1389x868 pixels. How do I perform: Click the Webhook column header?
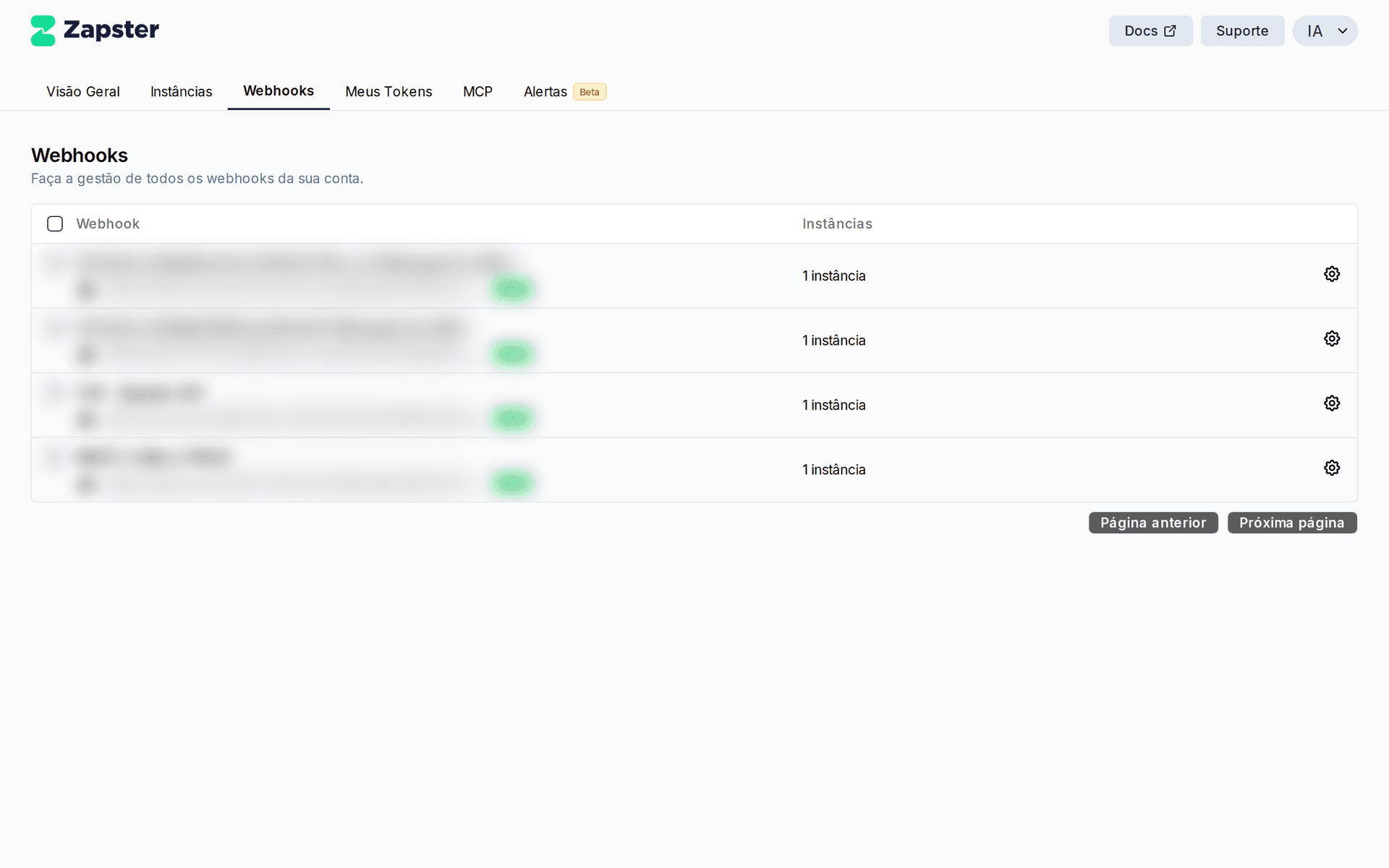click(108, 224)
